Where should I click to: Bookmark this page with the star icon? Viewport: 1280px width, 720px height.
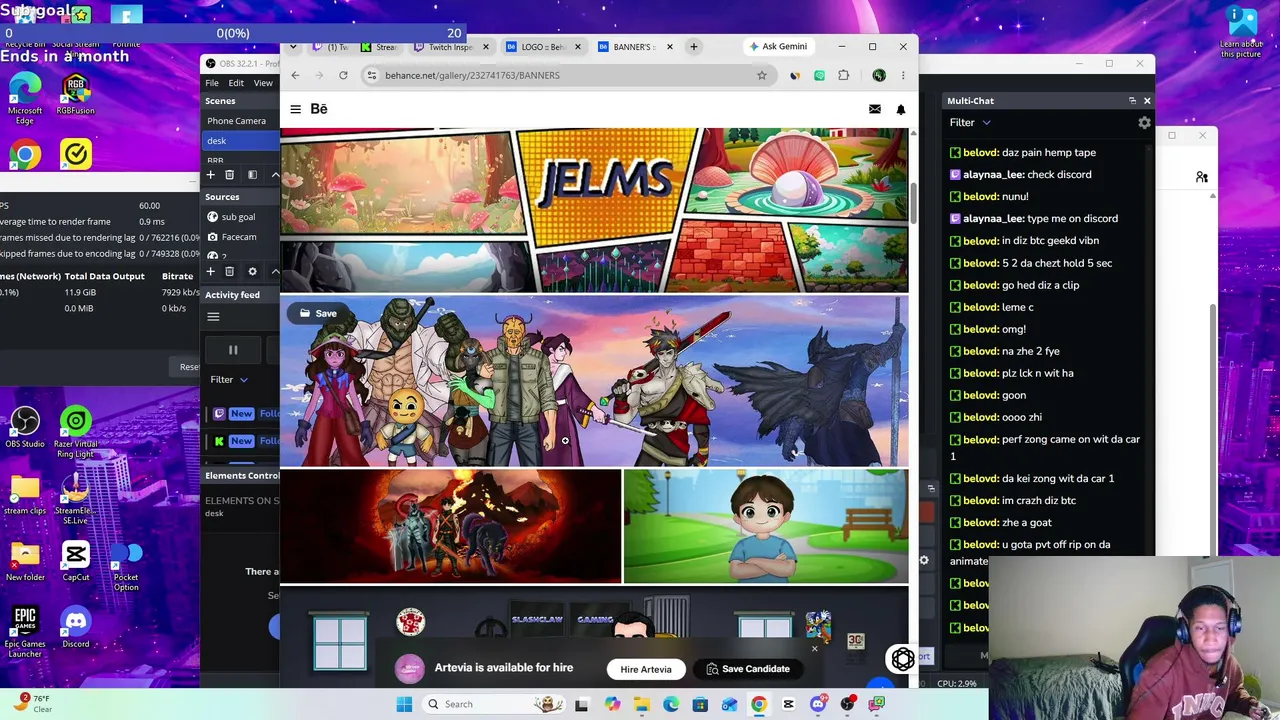762,75
